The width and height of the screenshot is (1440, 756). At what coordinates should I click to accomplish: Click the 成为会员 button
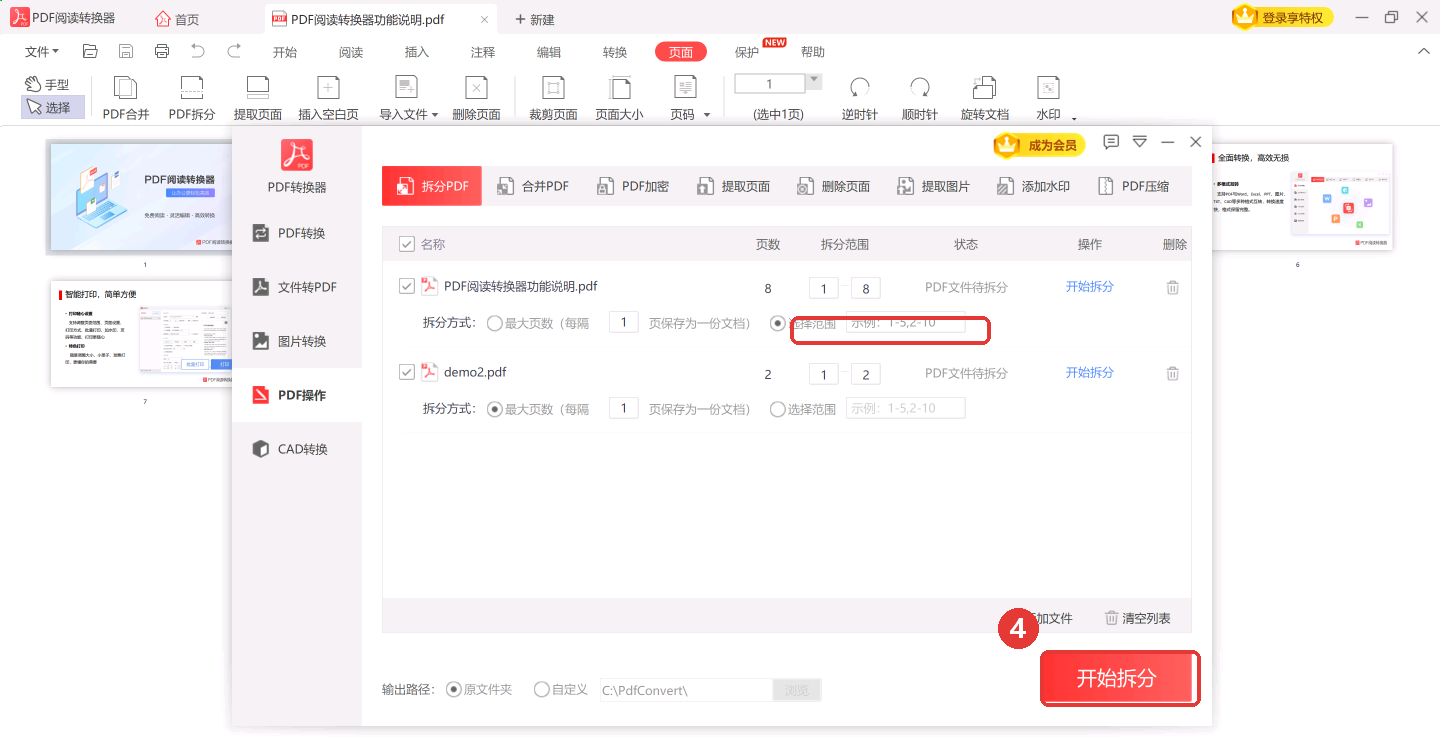point(1040,145)
